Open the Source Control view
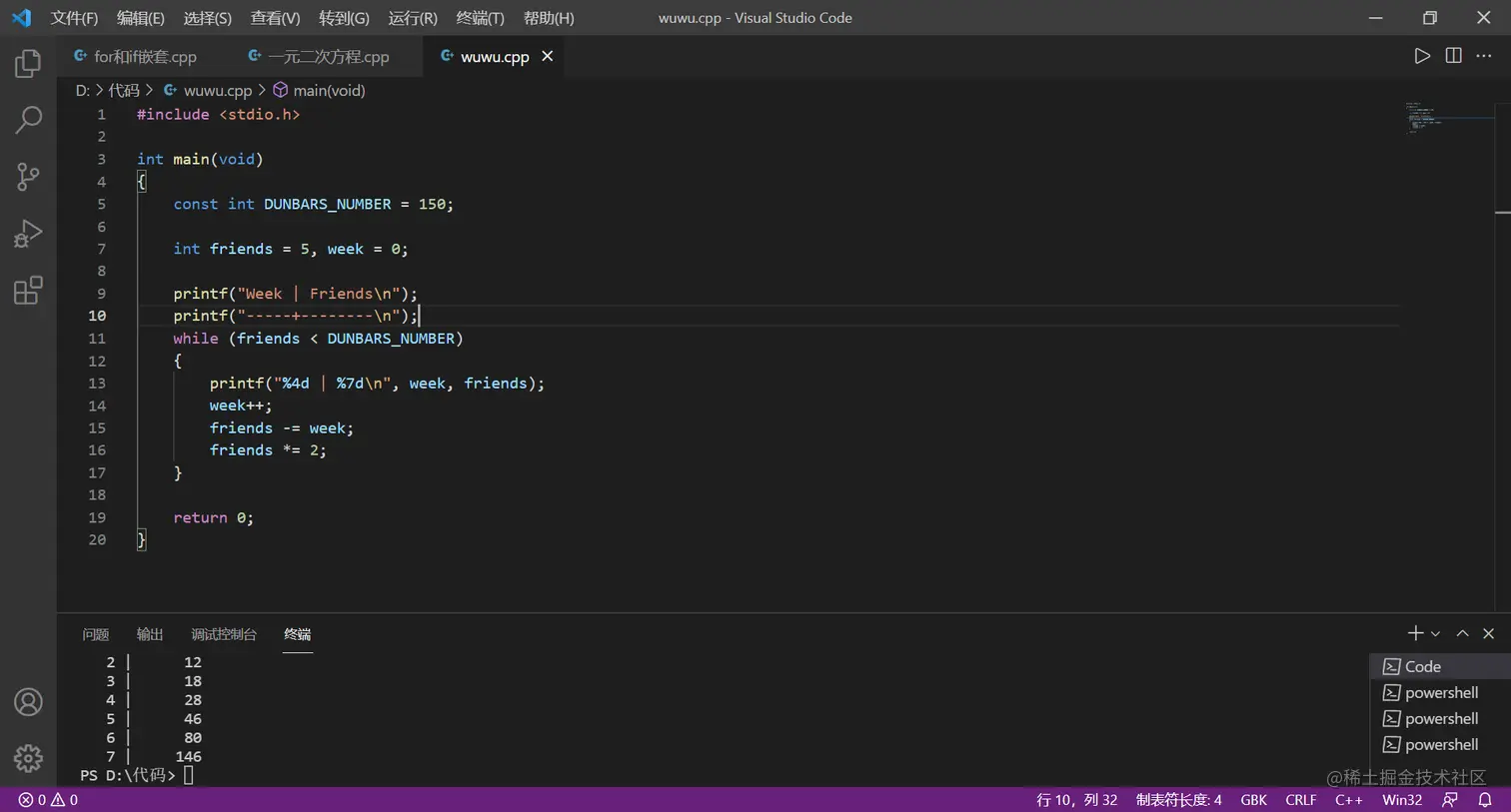The width and height of the screenshot is (1511, 812). pyautogui.click(x=27, y=176)
